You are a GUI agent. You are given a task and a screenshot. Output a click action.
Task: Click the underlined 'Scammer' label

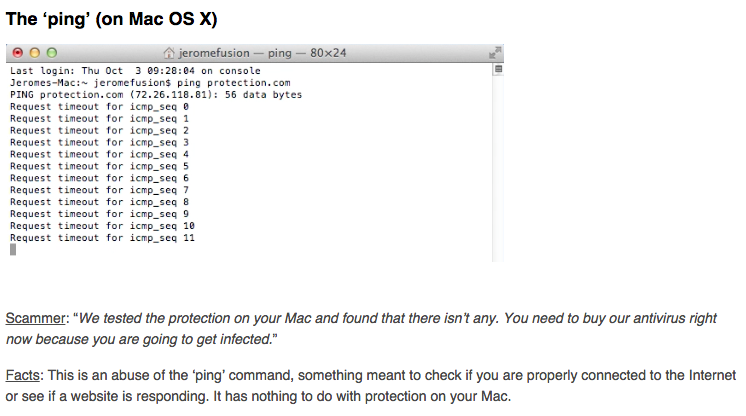pyautogui.click(x=35, y=319)
